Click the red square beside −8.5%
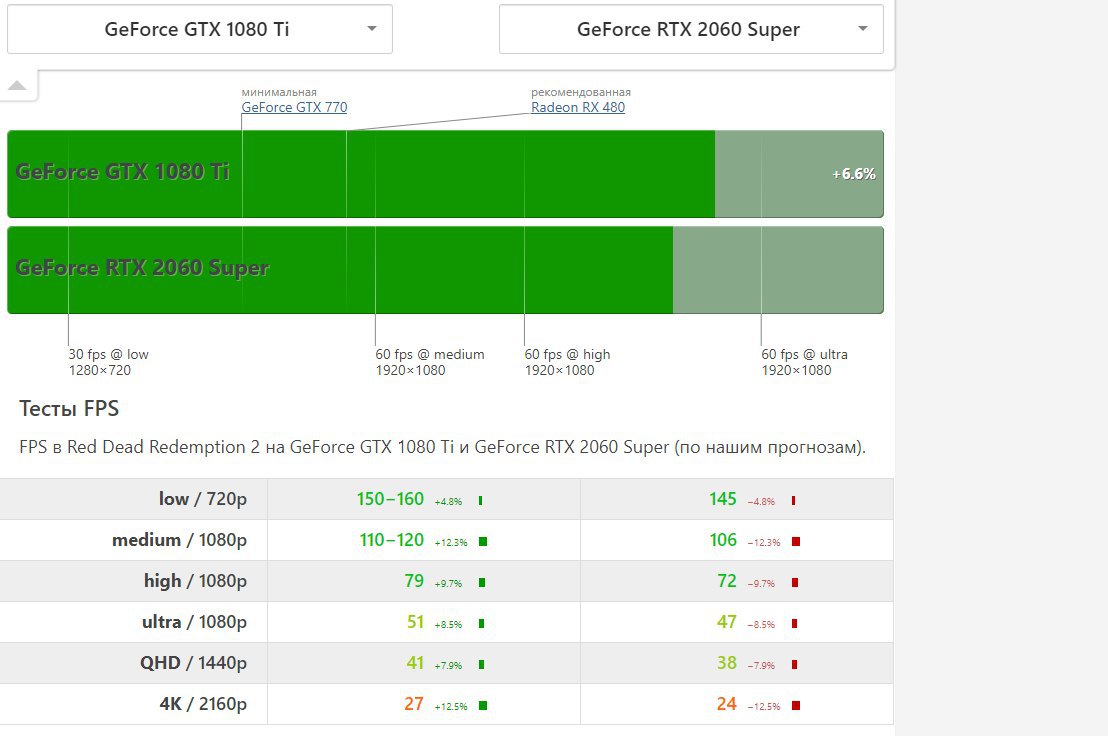 tap(794, 624)
